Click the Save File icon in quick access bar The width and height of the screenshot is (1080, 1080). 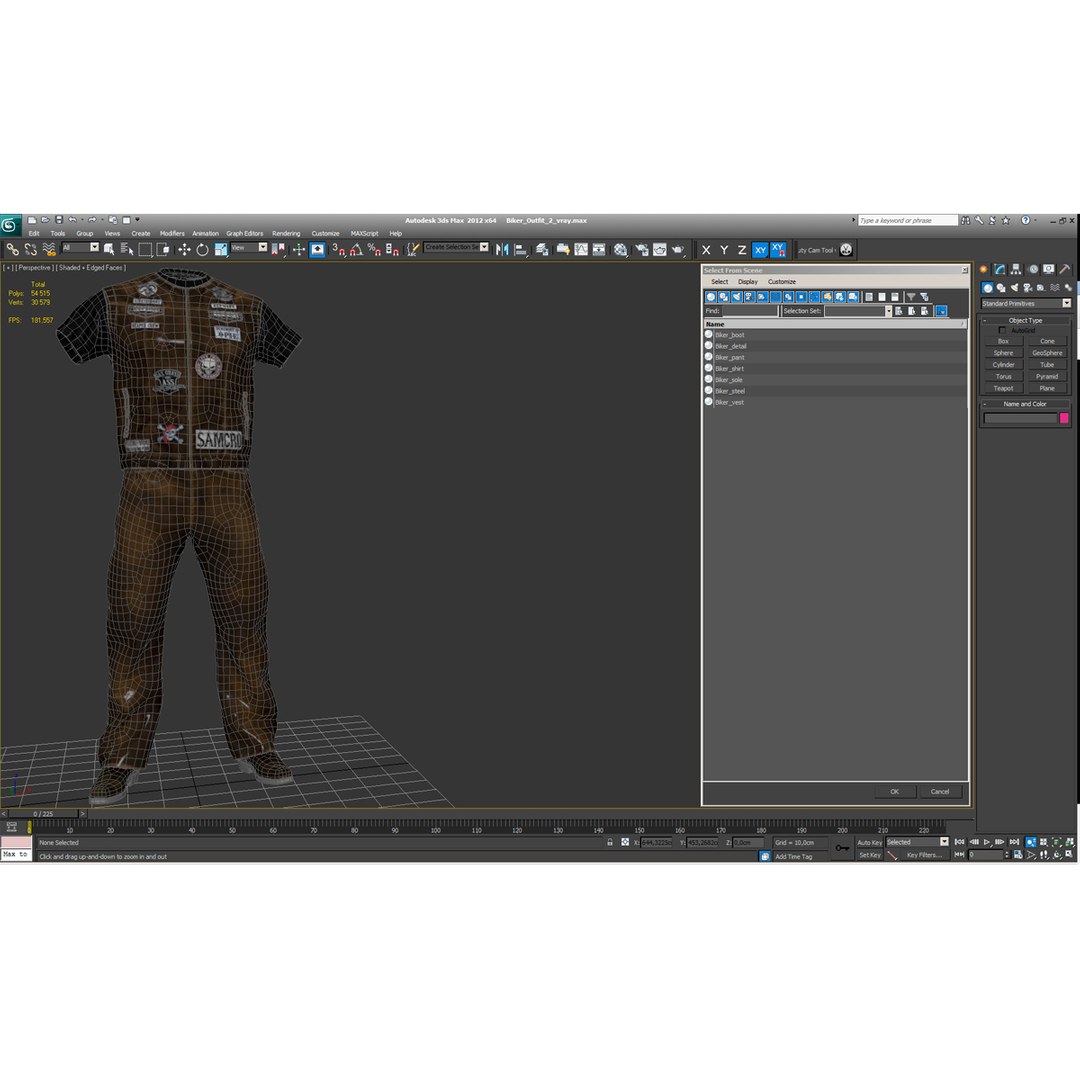[x=59, y=220]
